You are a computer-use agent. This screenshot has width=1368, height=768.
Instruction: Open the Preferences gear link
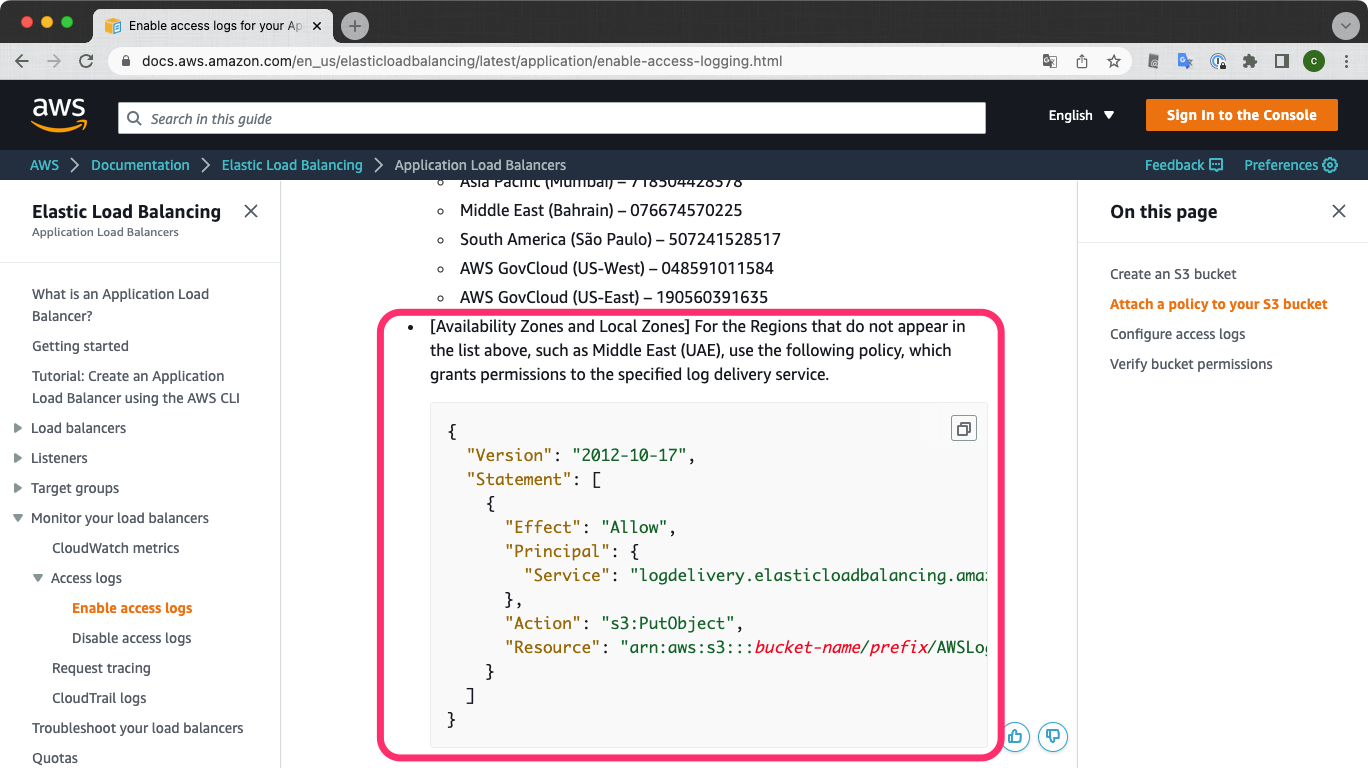pos(1291,165)
